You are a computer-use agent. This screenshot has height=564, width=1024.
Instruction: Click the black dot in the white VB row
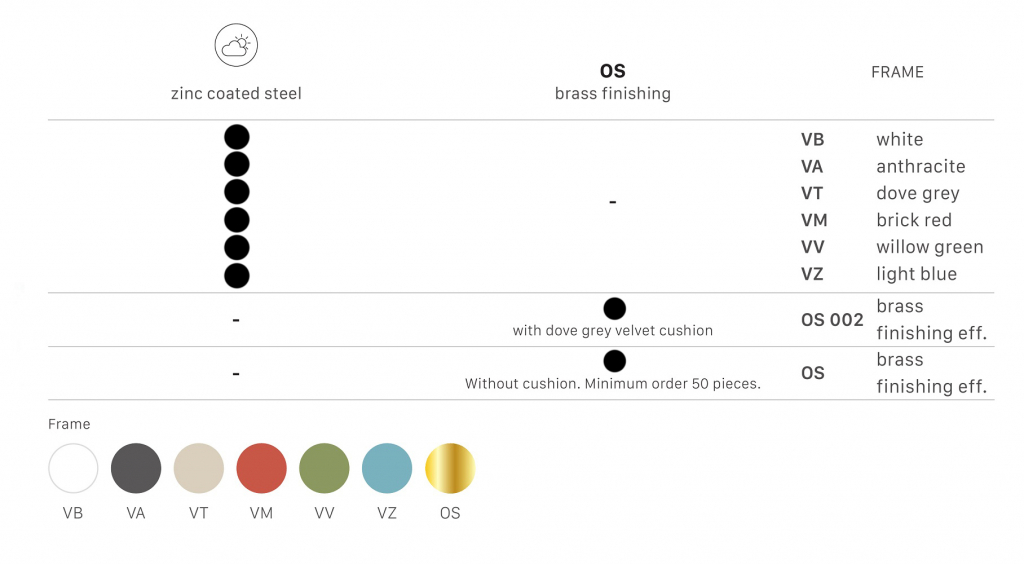[237, 137]
